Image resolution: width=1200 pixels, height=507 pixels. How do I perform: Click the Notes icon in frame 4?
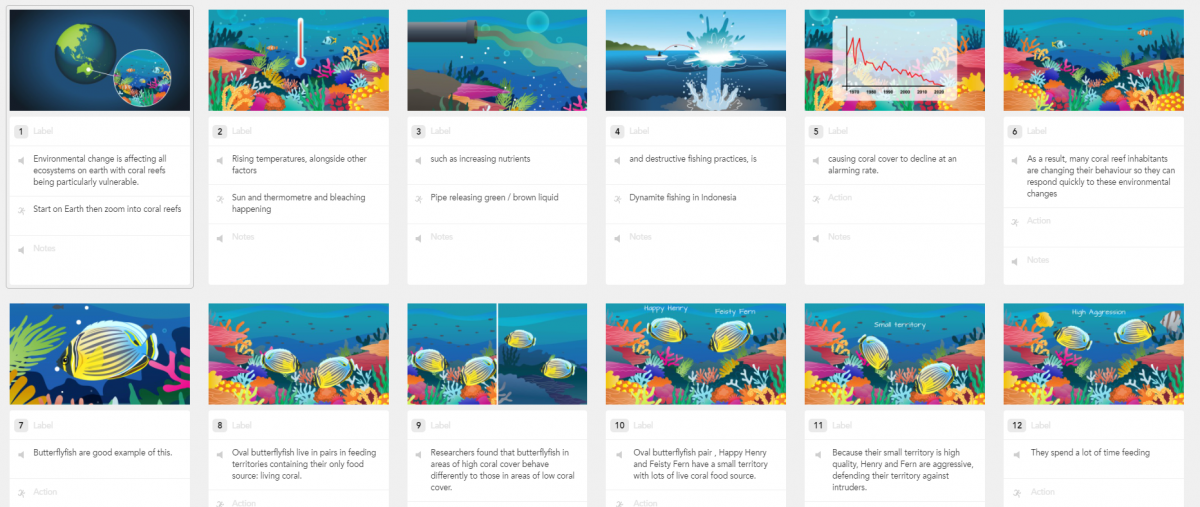617,237
